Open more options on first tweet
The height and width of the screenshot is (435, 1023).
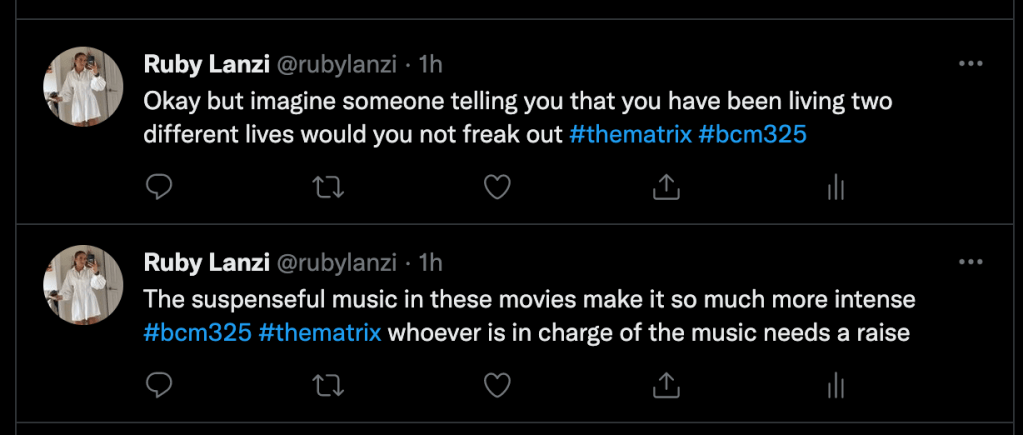click(971, 63)
